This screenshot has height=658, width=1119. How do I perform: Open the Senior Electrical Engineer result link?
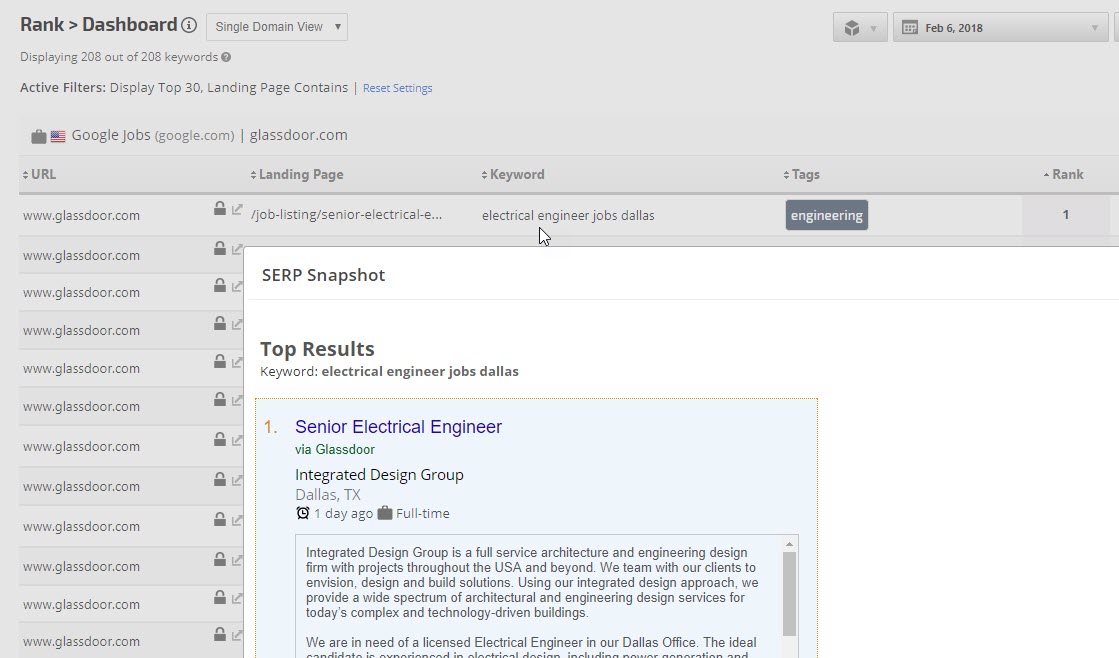(398, 427)
